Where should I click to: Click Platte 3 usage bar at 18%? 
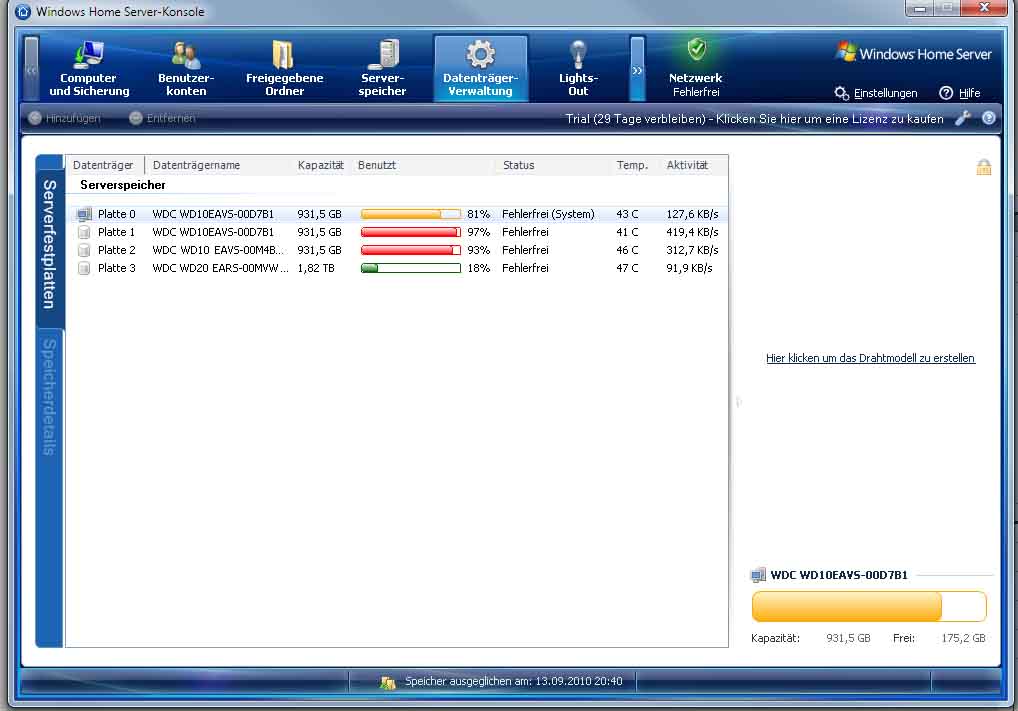[410, 268]
